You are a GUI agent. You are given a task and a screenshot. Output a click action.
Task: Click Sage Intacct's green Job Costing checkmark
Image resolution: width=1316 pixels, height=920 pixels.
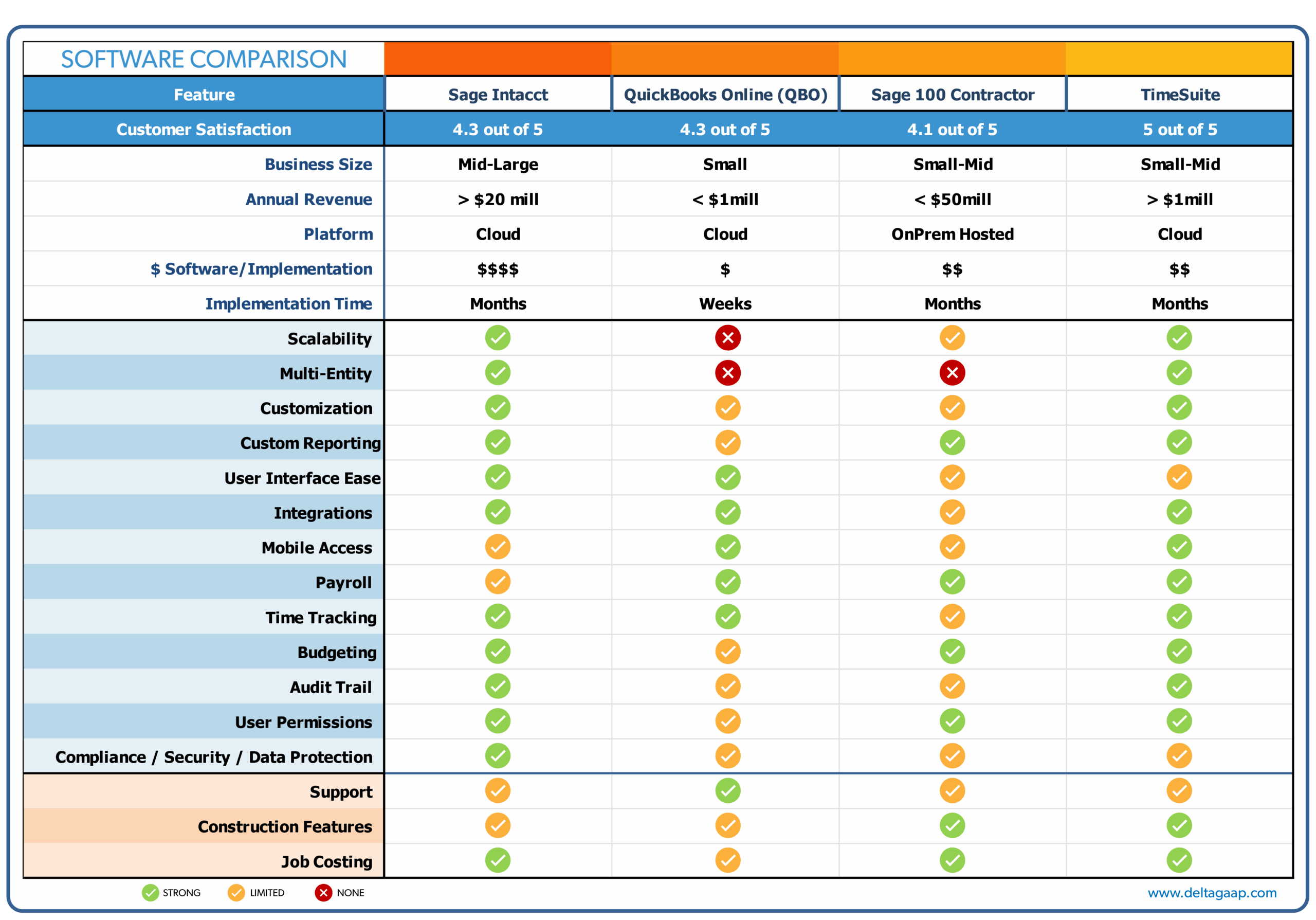[x=498, y=860]
